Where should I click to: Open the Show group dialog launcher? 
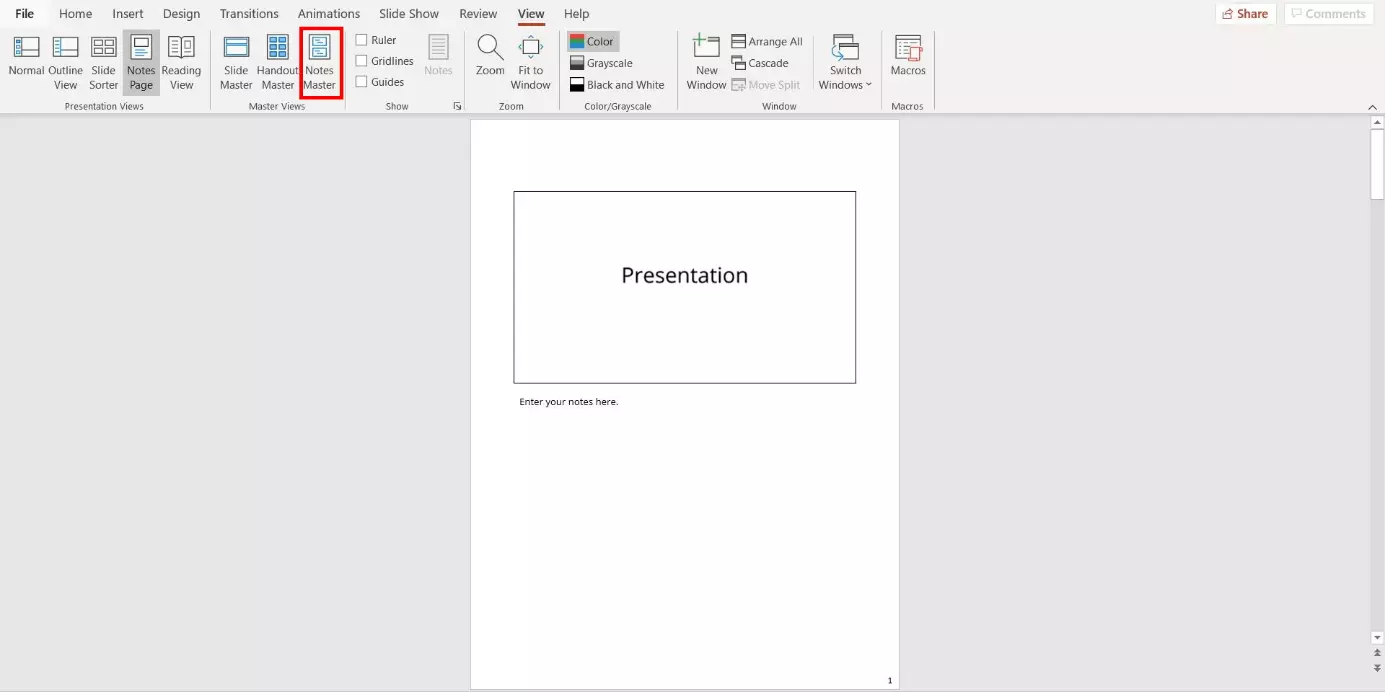tap(457, 106)
